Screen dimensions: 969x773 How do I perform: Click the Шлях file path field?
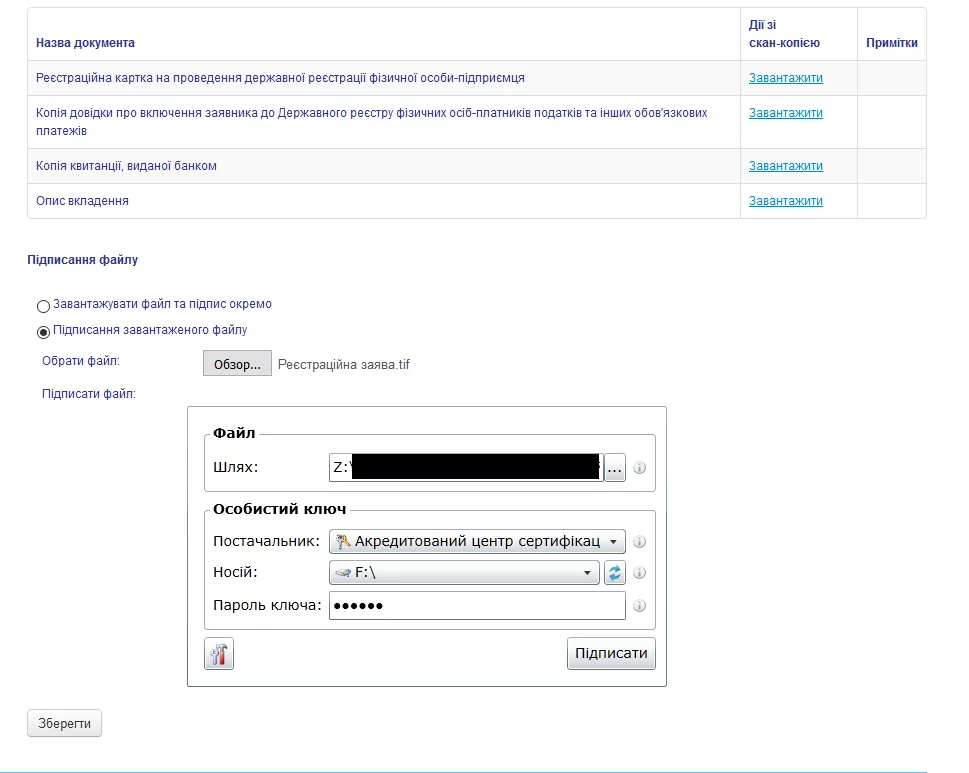[x=466, y=468]
